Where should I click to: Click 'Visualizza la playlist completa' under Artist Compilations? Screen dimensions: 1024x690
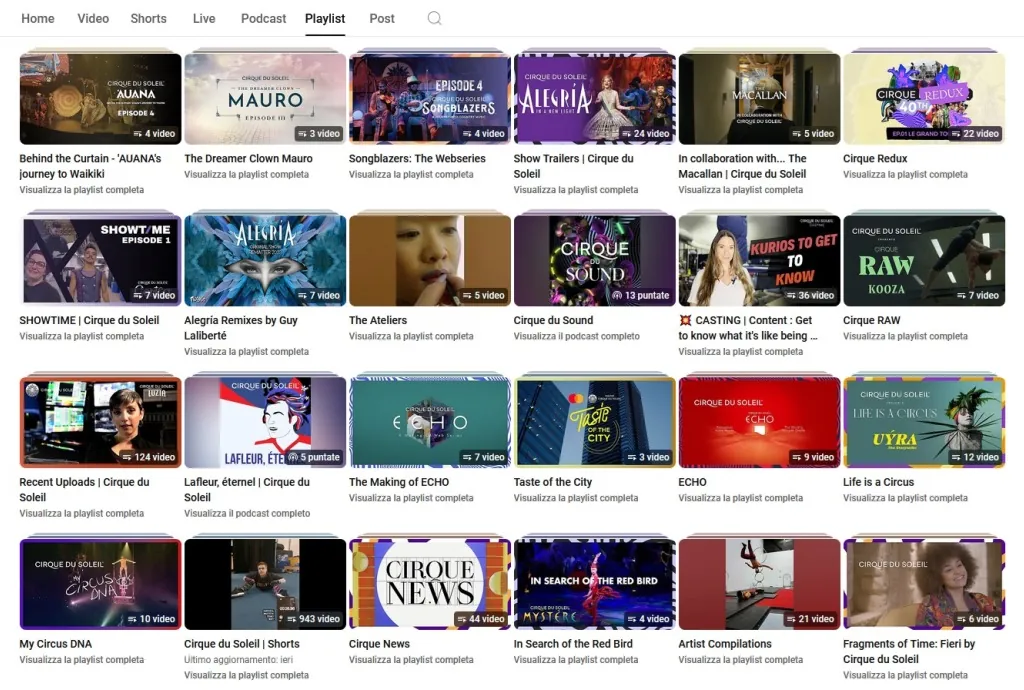[x=741, y=660]
